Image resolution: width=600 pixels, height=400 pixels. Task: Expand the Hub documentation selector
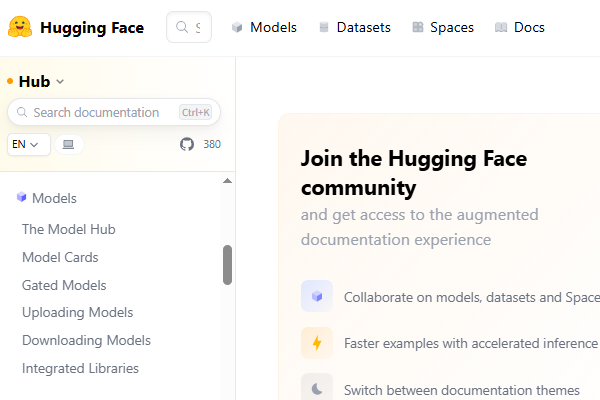click(x=35, y=81)
